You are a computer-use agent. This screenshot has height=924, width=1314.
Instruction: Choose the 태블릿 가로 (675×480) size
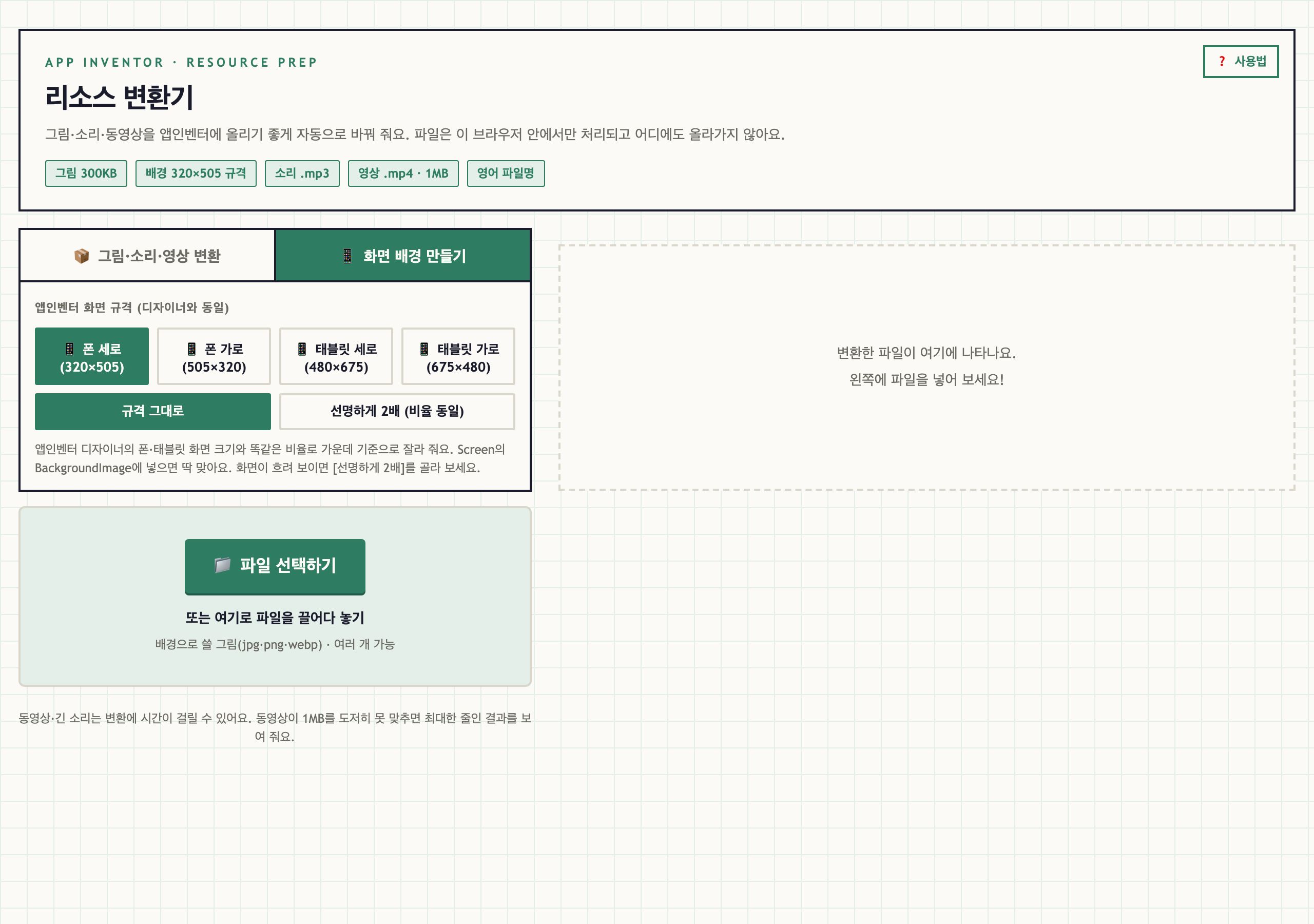[458, 356]
